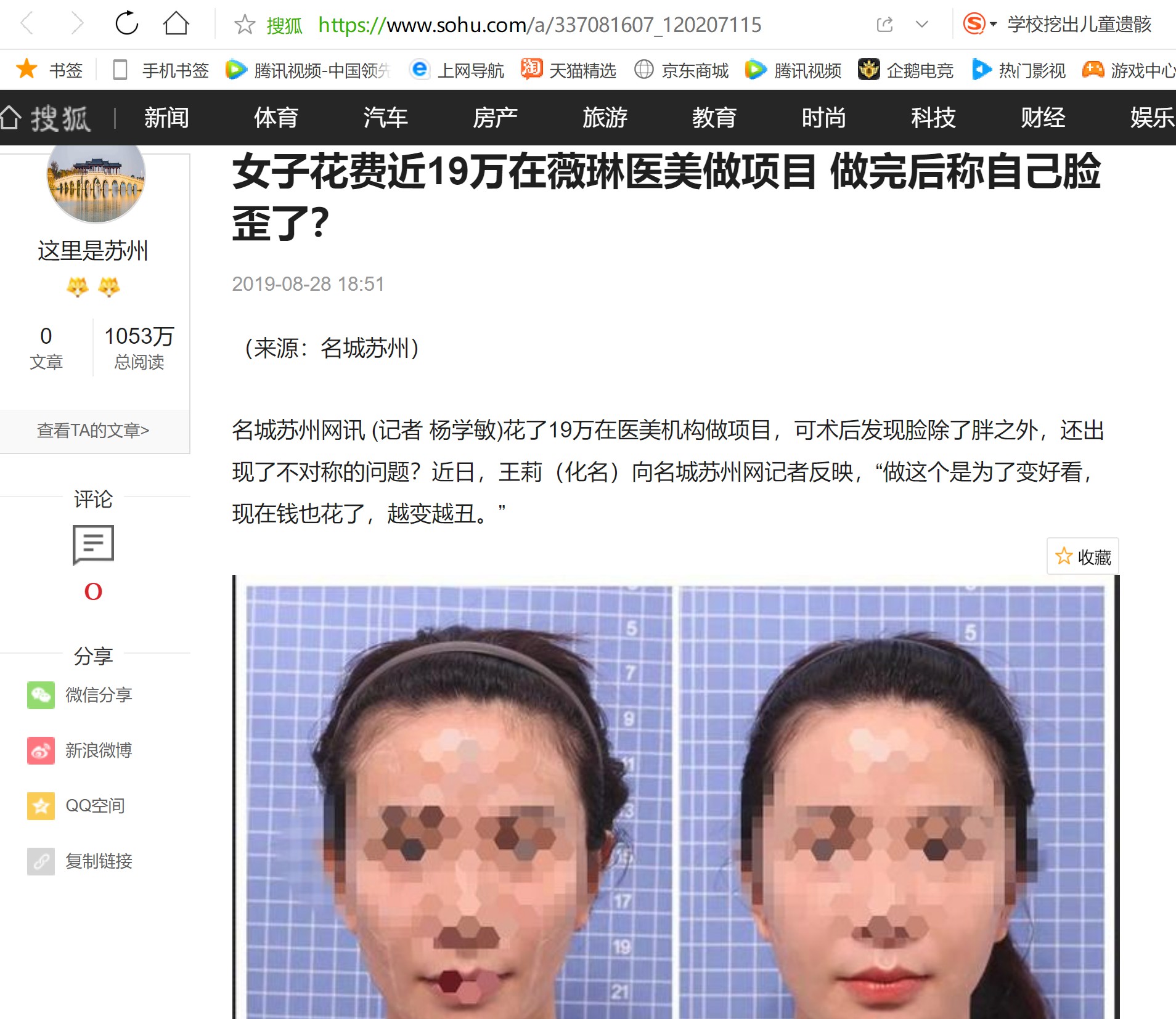The image size is (1176, 1019).
Task: Open the 书签 bookmarks star
Action: tap(49, 70)
